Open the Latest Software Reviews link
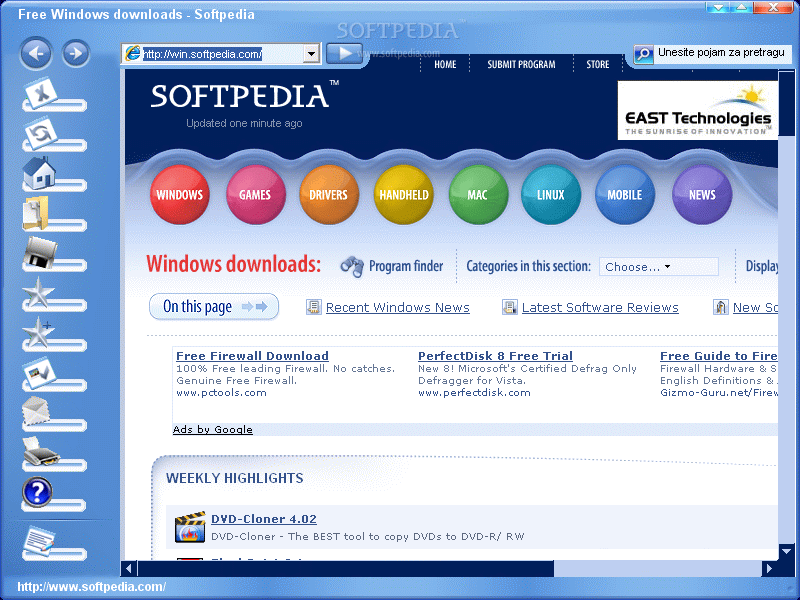The width and height of the screenshot is (800, 600). coord(600,308)
